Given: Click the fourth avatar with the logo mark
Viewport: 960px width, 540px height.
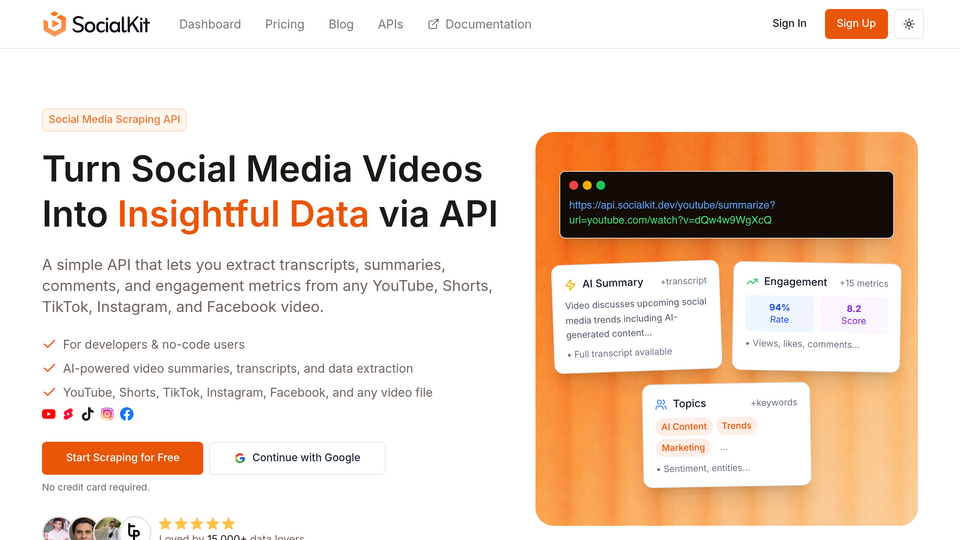Looking at the screenshot, I should click(135, 529).
